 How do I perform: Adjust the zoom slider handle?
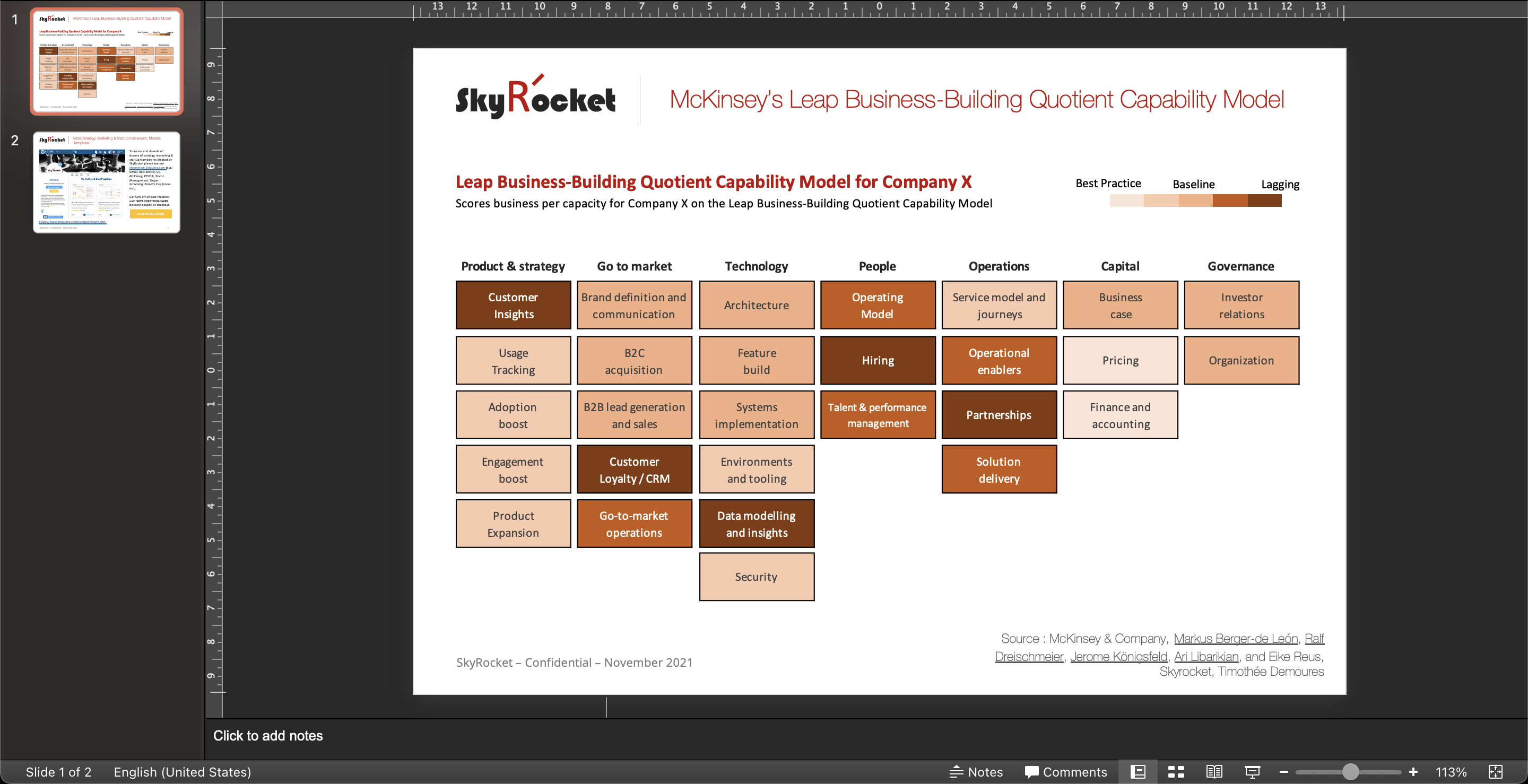(1350, 772)
